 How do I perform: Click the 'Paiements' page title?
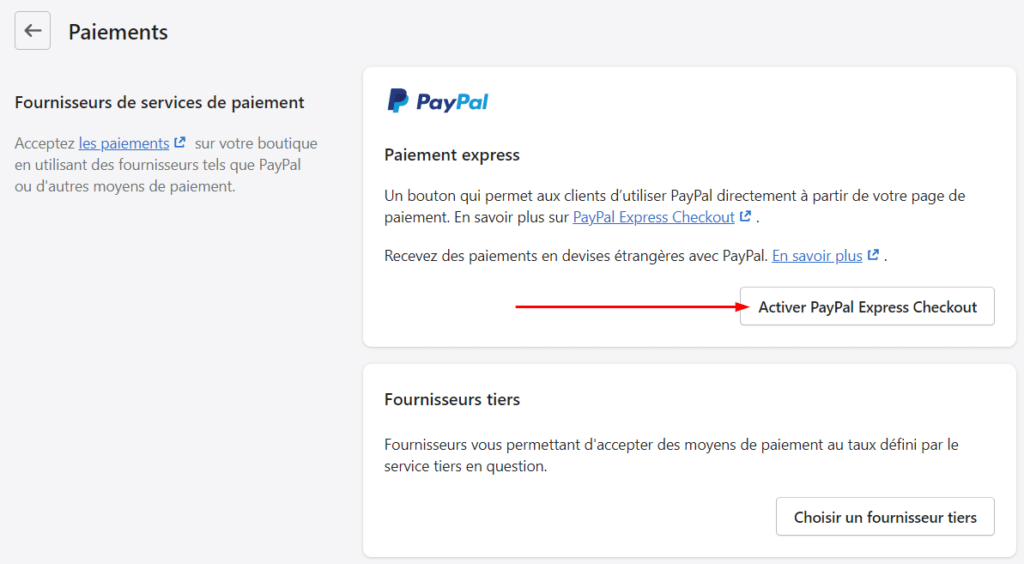point(118,32)
